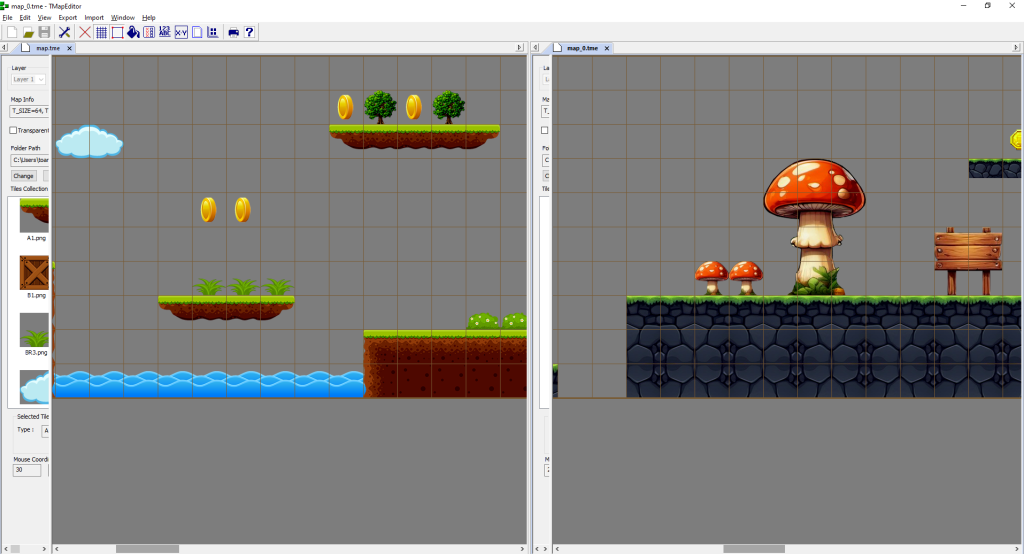This screenshot has width=1024, height=554.
Task: Tick the checkbox in the map_0.tme side panel
Action: [545, 130]
